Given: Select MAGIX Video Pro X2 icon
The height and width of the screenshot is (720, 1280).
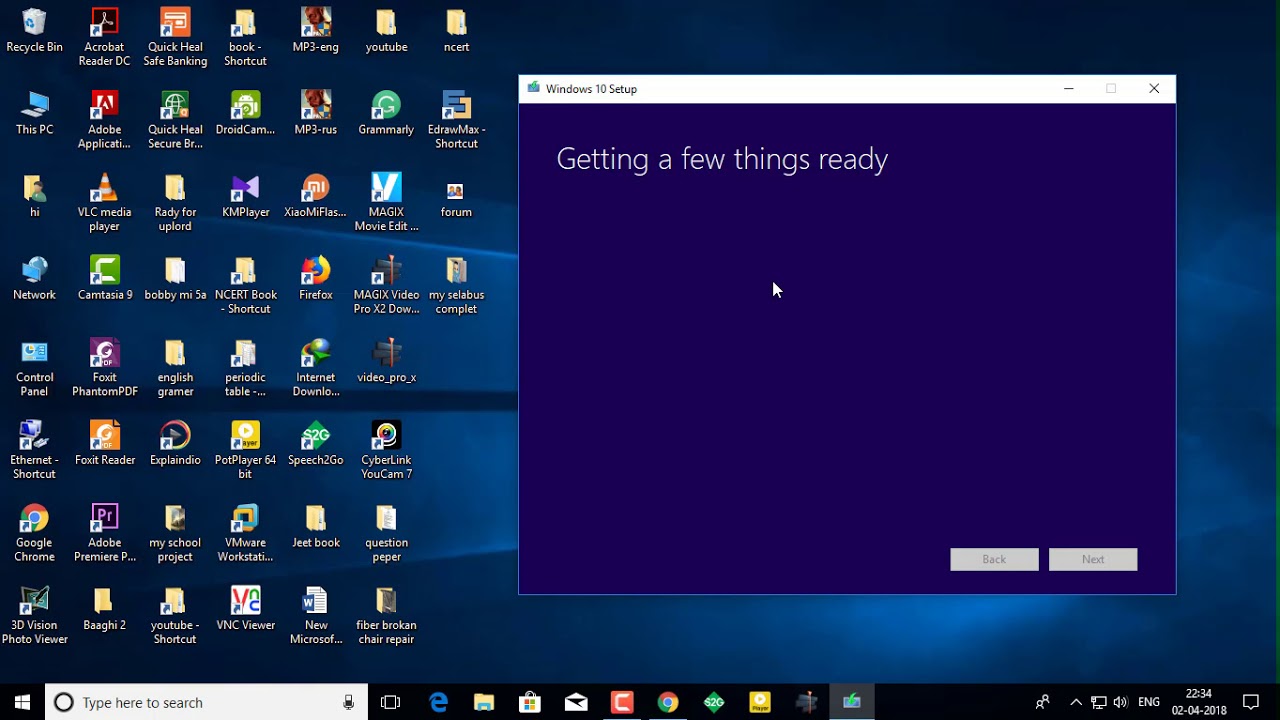Looking at the screenshot, I should (386, 285).
